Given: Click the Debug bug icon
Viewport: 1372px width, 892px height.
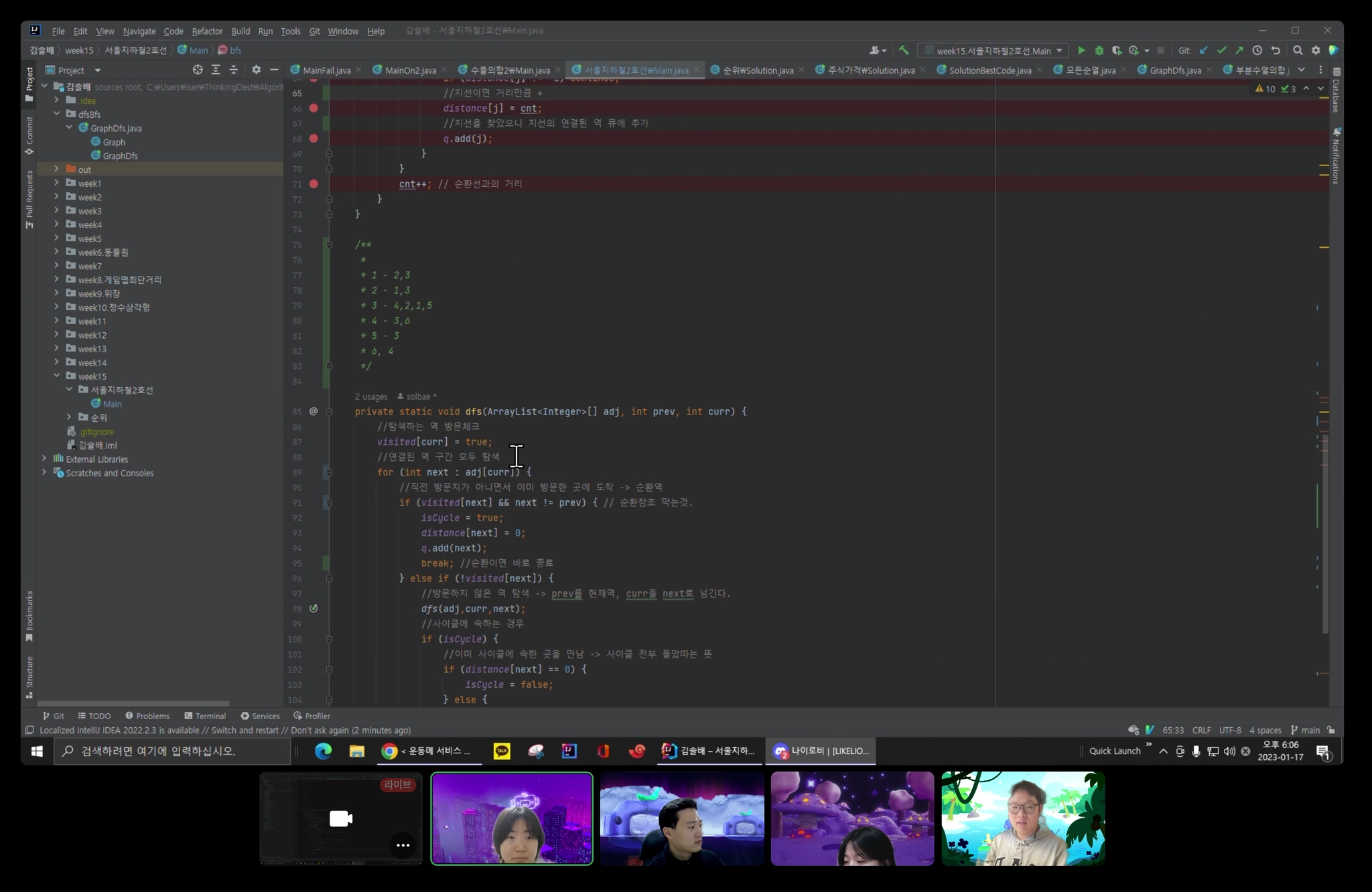Looking at the screenshot, I should coord(1099,50).
